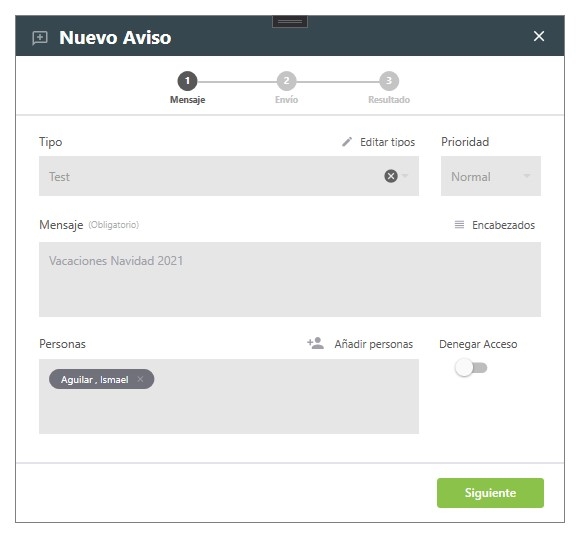Click the green Siguiente button
This screenshot has height=539, width=580.
(x=490, y=493)
